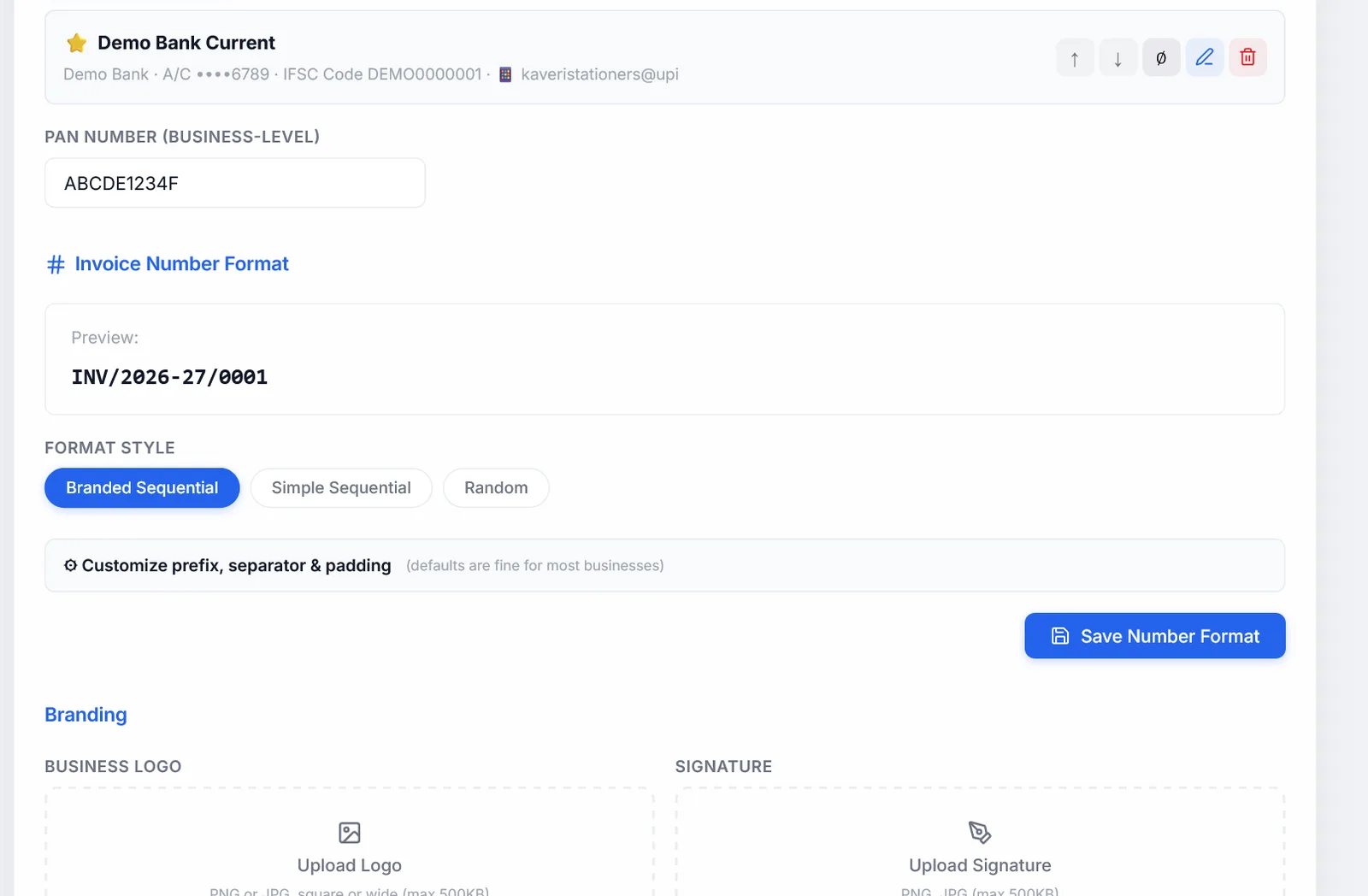Focus the PAN number input field
Viewport: 1368px width, 896px height.
[235, 183]
